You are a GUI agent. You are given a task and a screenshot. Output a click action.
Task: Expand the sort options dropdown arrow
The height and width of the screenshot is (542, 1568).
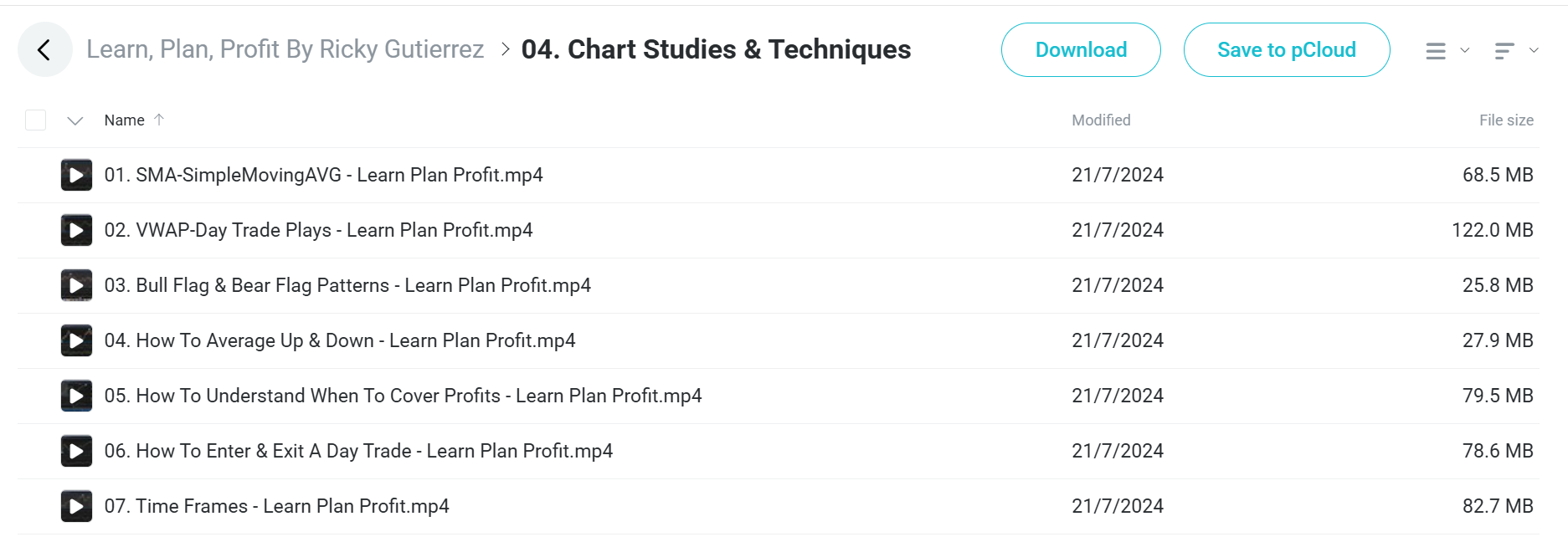(x=1534, y=50)
